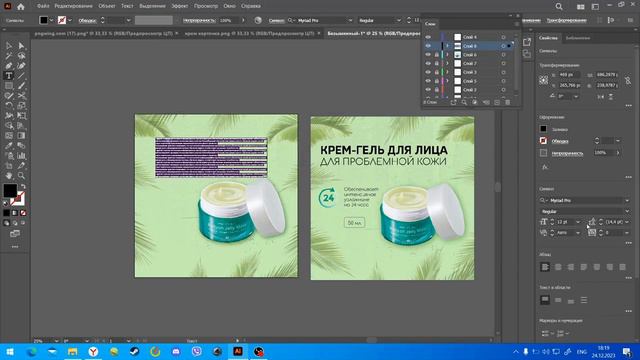Open rotation angle dropdown in Transform
Viewport: 640px width, 360px height.
tap(576, 97)
